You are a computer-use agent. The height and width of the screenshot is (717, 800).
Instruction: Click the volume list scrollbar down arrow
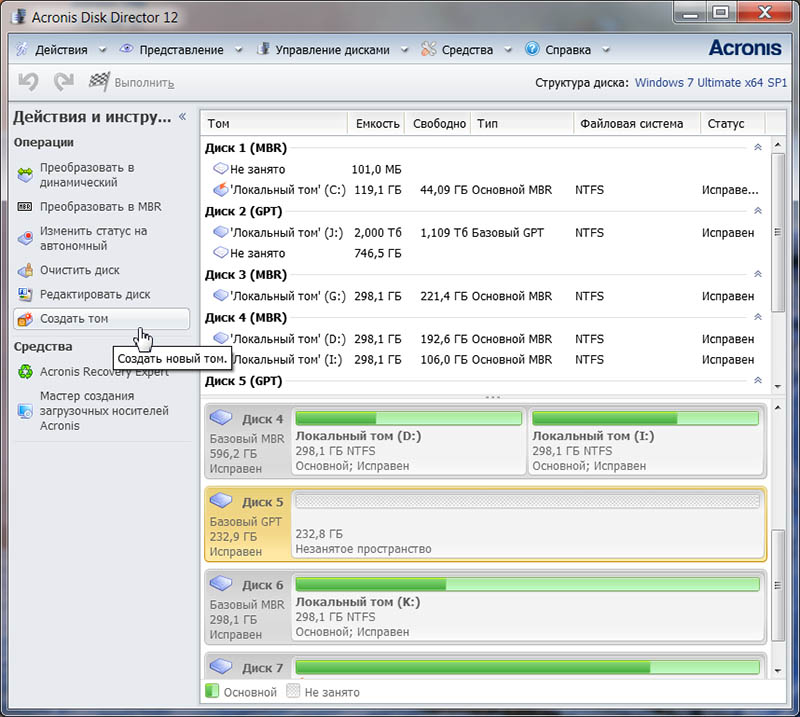pyautogui.click(x=778, y=386)
